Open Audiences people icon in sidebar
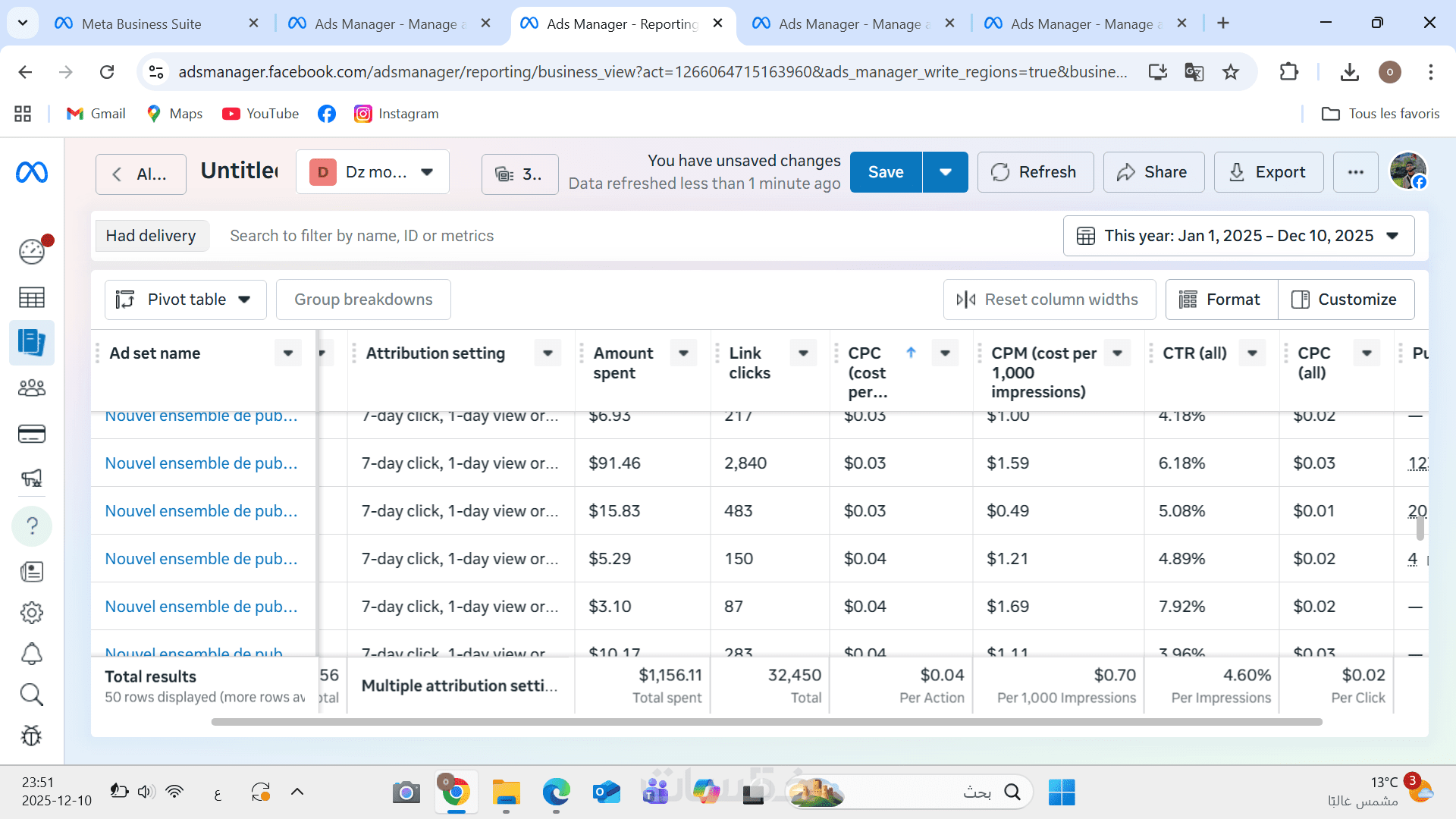 32,388
